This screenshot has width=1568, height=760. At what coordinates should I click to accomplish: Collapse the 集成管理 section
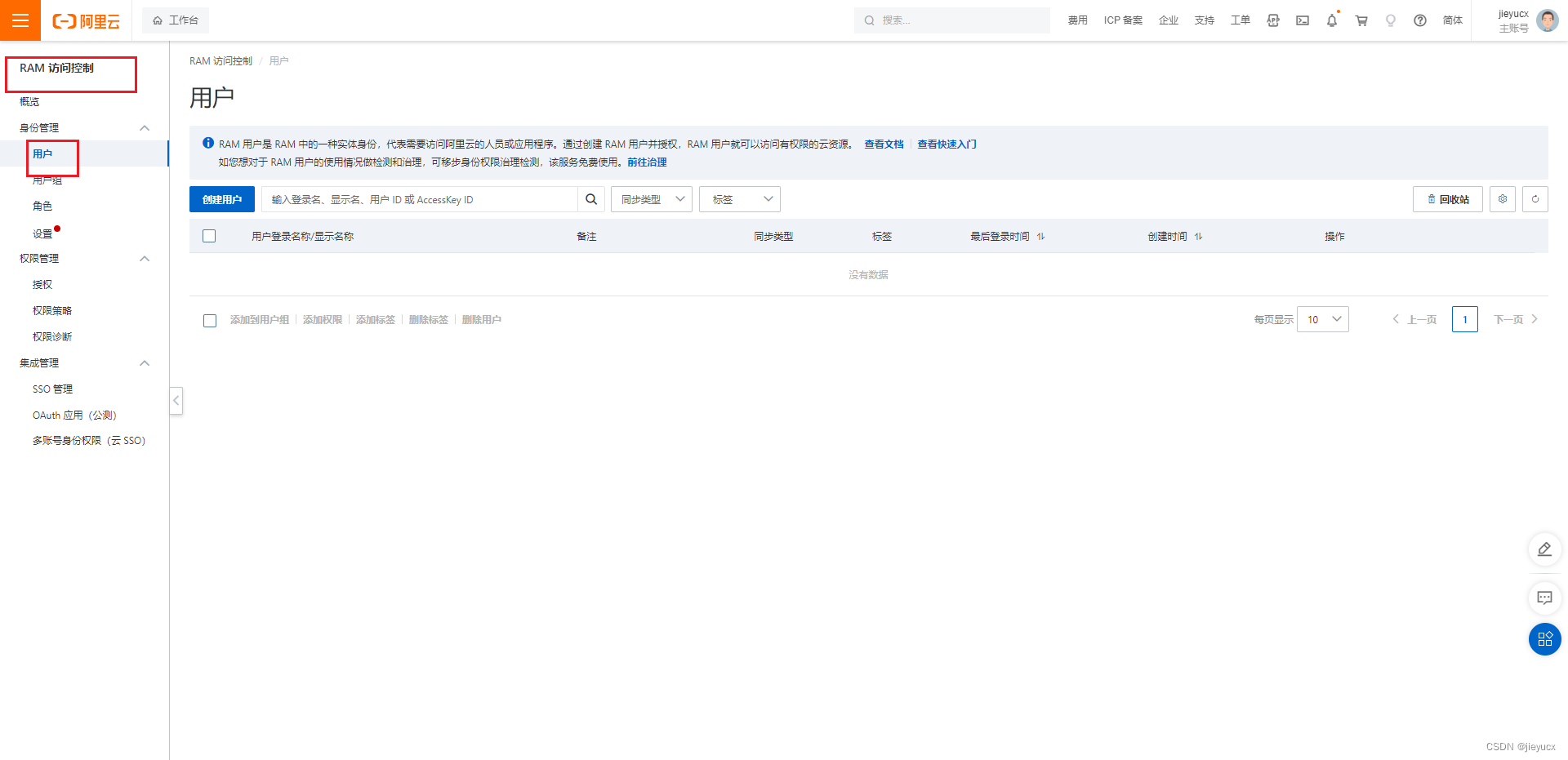(145, 363)
